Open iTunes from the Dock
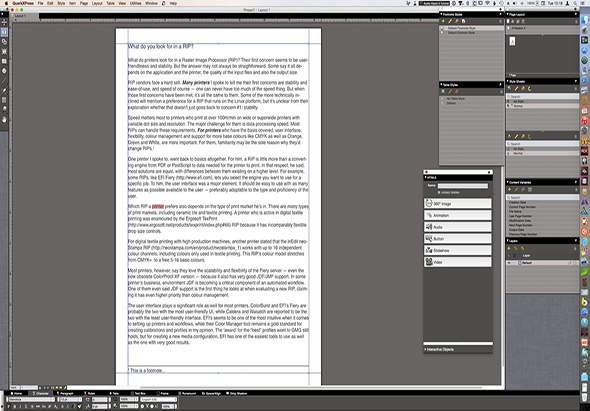The image size is (590, 411). pos(584,121)
